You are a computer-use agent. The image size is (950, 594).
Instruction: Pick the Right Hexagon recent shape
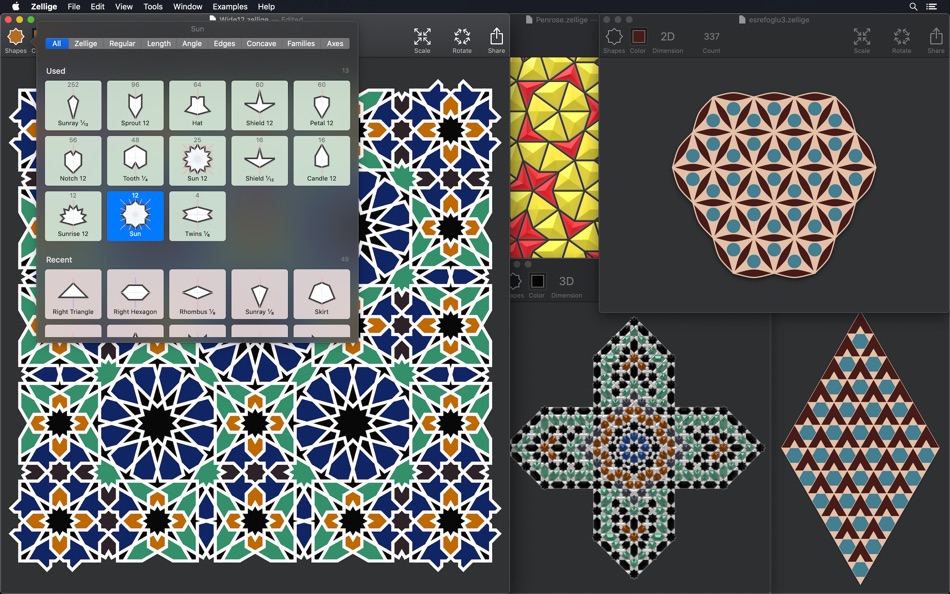point(135,295)
